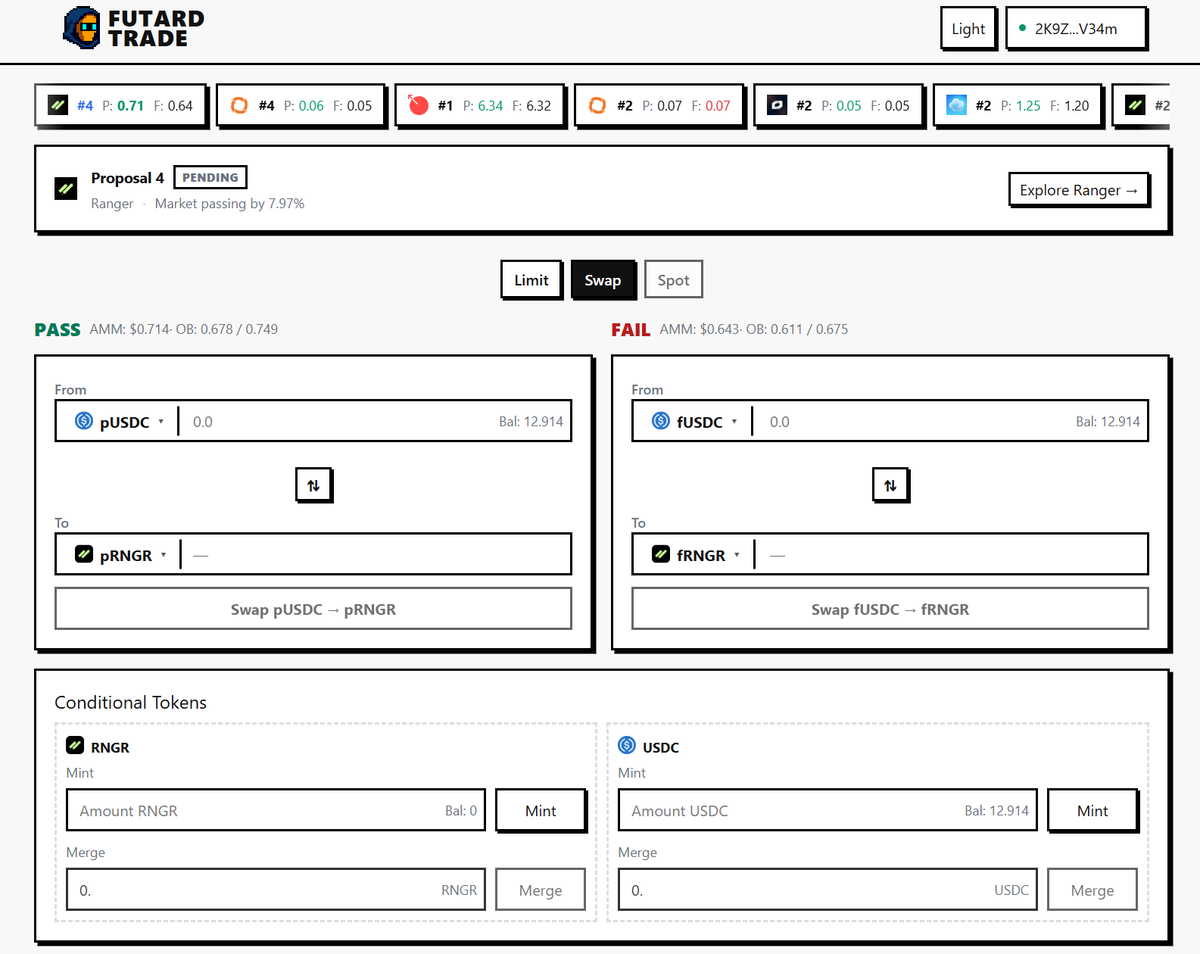The image size is (1200, 954).
Task: Click the USDC icon in Conditional Tokens
Action: click(627, 746)
